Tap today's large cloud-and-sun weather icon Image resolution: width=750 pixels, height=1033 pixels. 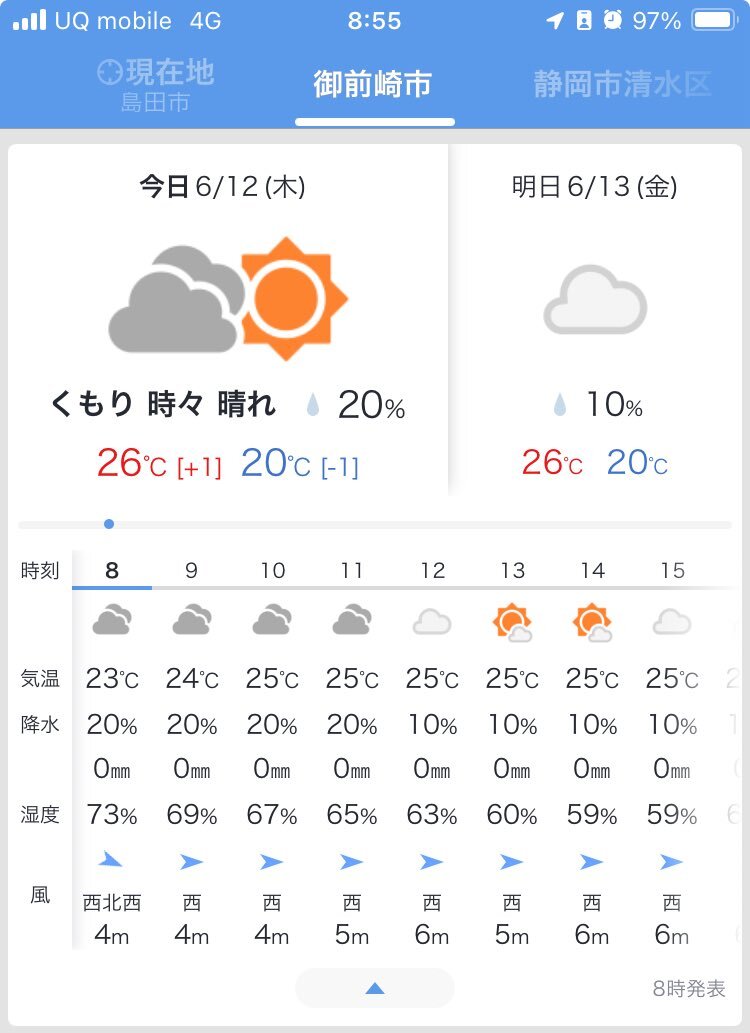pos(228,298)
